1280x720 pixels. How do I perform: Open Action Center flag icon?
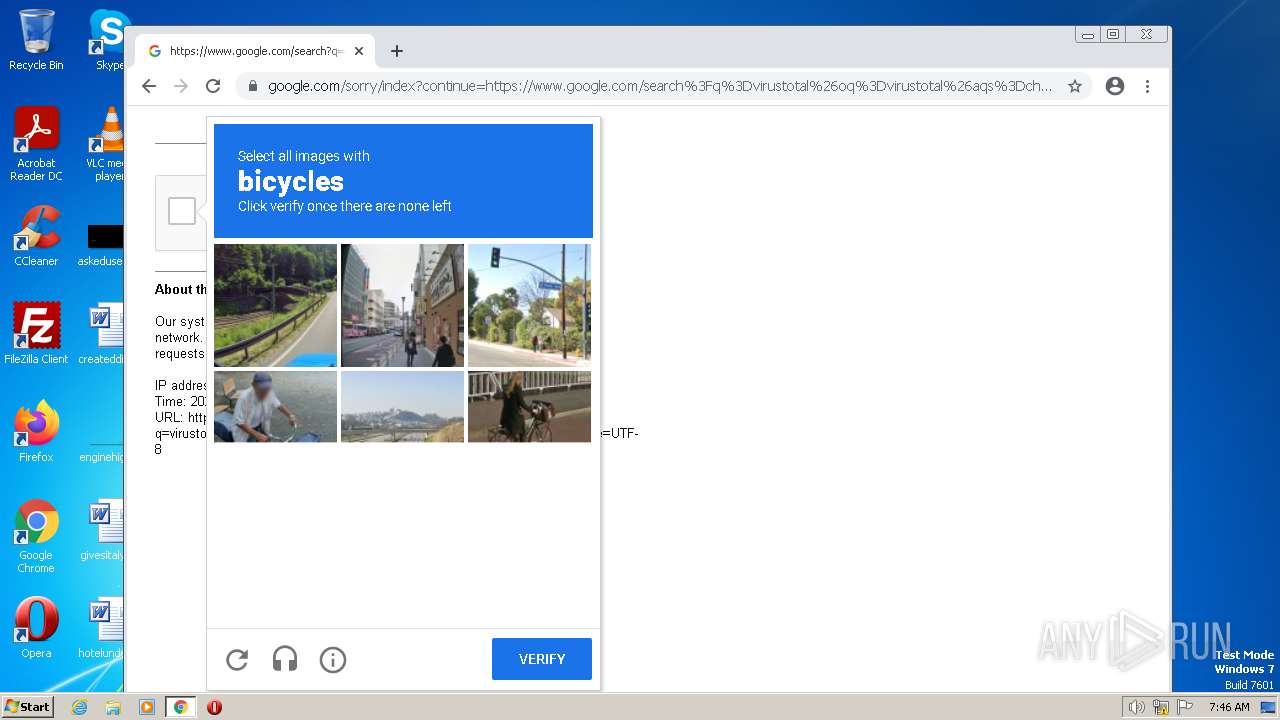tap(1185, 707)
